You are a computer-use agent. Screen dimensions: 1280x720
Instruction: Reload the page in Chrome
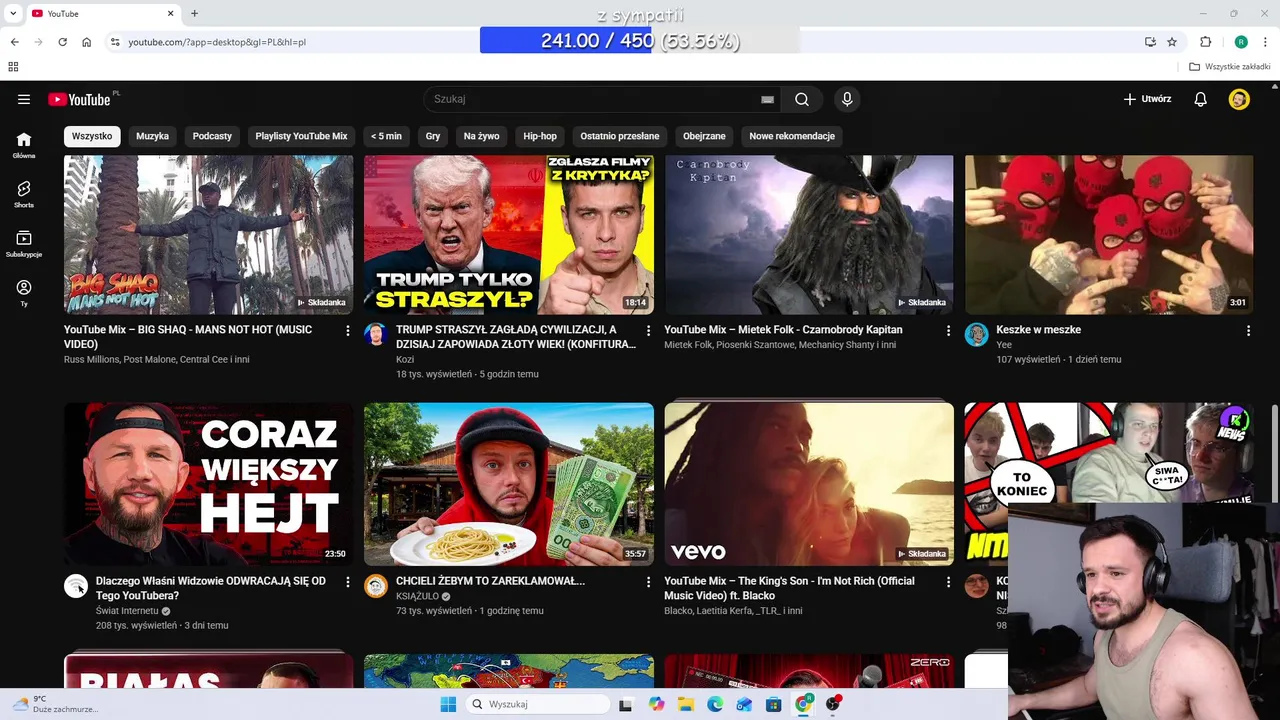coord(62,42)
